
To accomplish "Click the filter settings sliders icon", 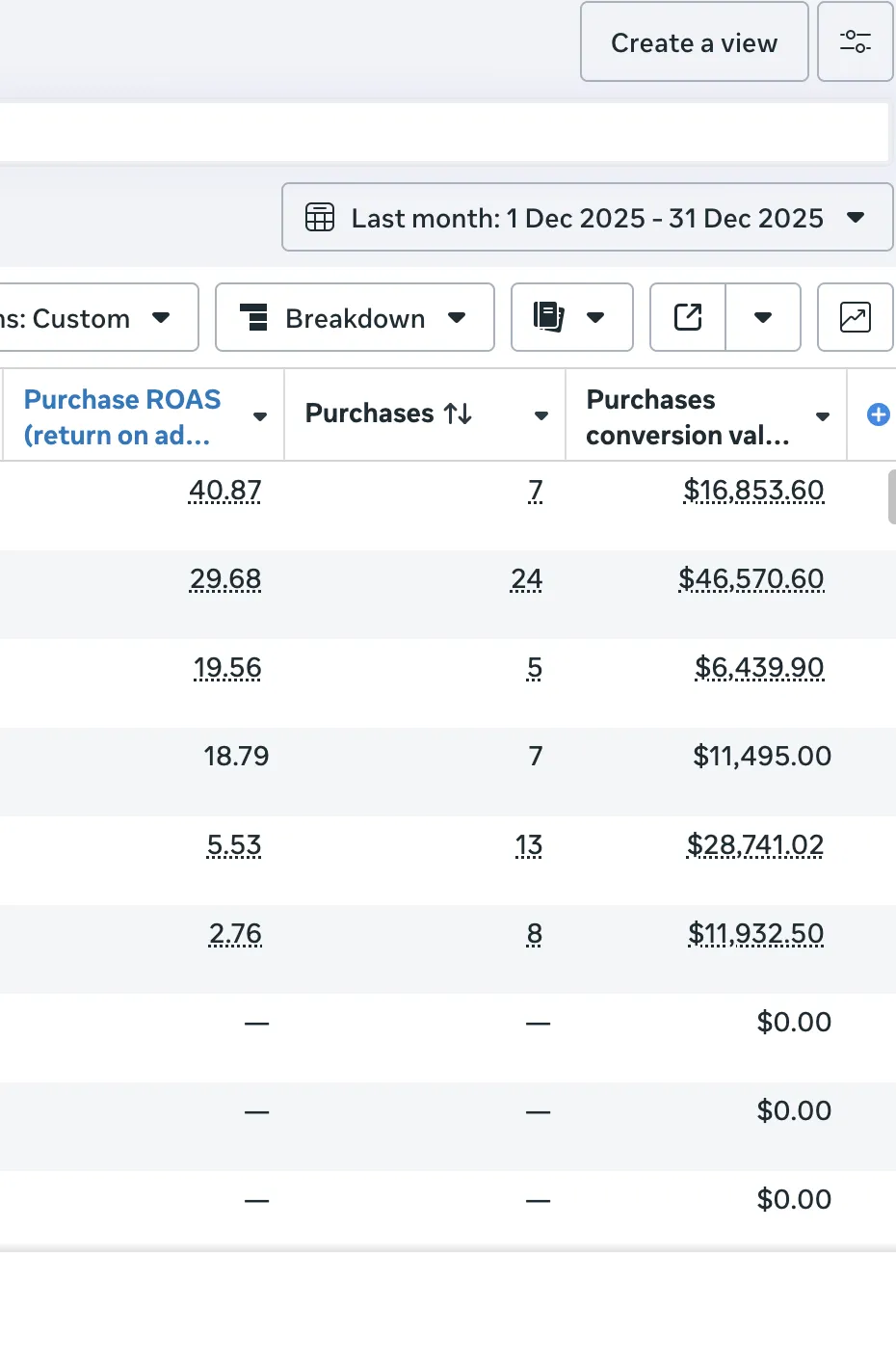I will pos(855,41).
